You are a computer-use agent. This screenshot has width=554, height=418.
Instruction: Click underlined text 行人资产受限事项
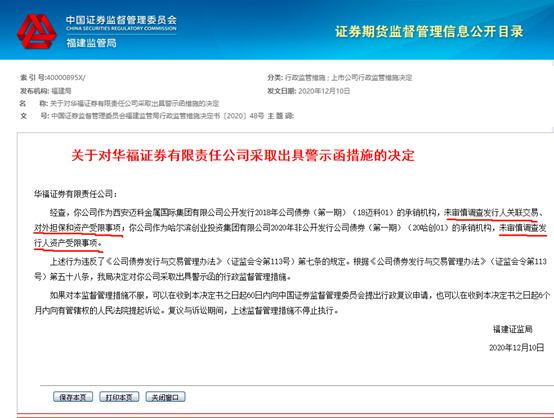[x=66, y=243]
